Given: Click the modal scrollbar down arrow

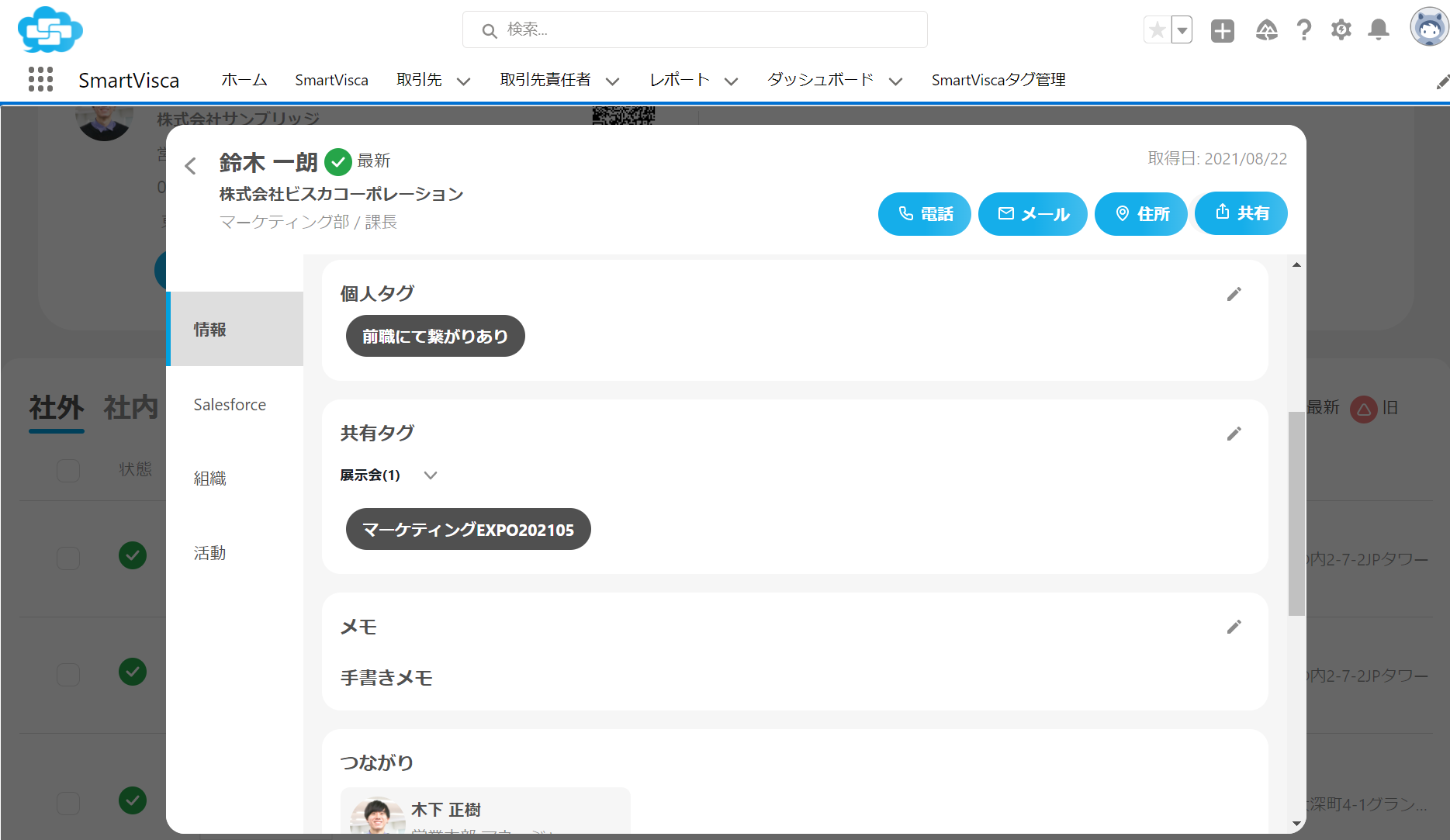Looking at the screenshot, I should point(1296,824).
